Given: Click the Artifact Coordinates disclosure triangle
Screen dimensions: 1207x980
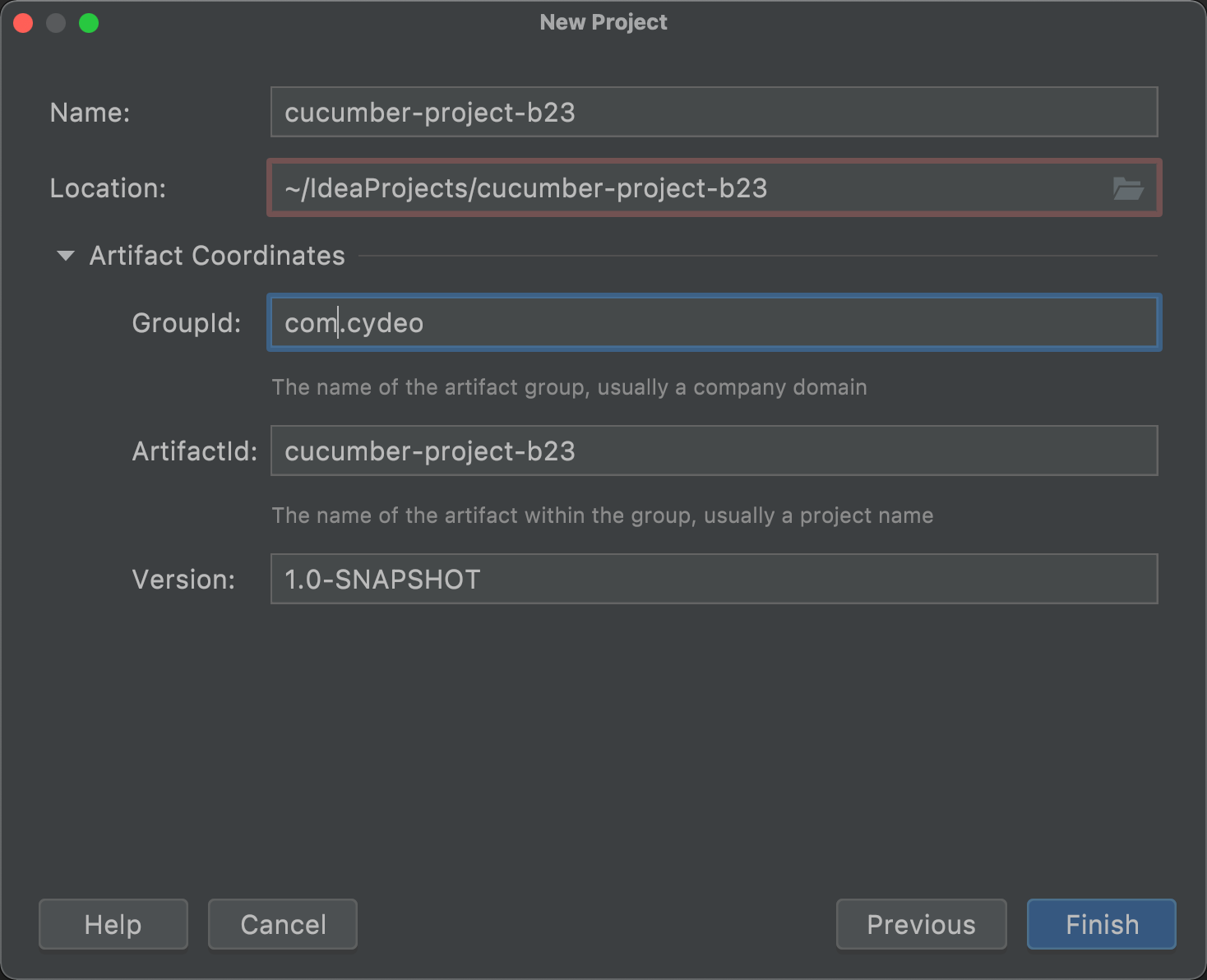Looking at the screenshot, I should coord(64,257).
